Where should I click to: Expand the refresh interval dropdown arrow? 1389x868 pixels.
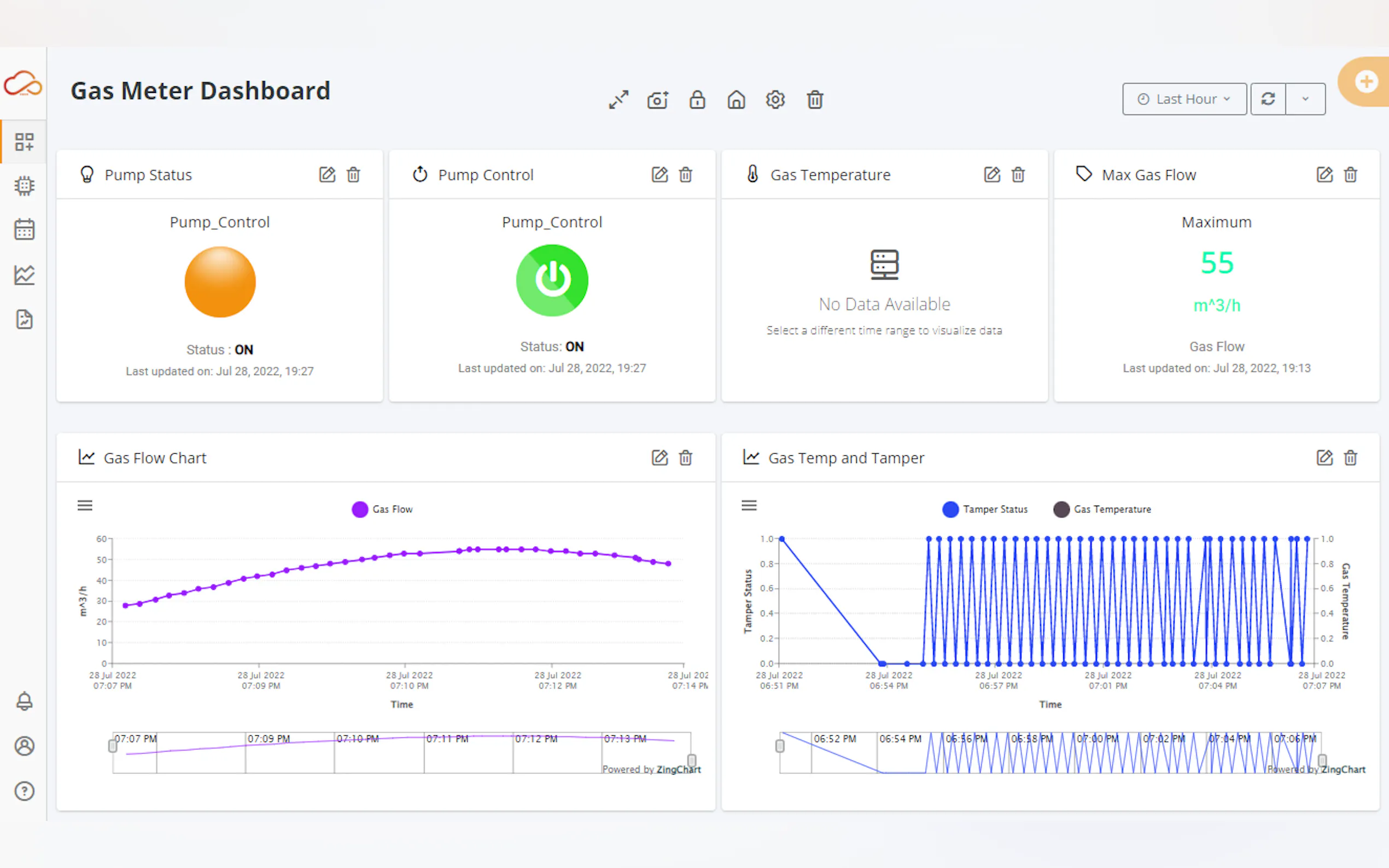(1305, 99)
